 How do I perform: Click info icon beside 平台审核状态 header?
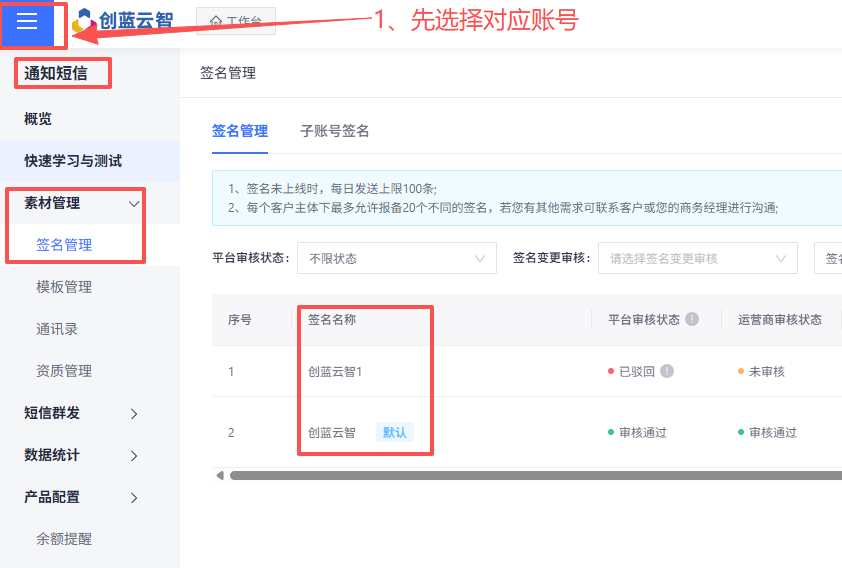coord(692,319)
